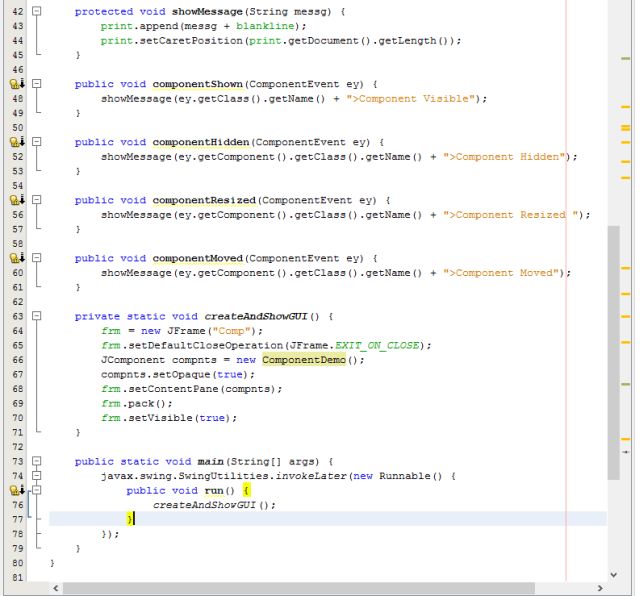
Task: Click the highlighted ComponentDemo text on line 66
Action: pos(304,360)
